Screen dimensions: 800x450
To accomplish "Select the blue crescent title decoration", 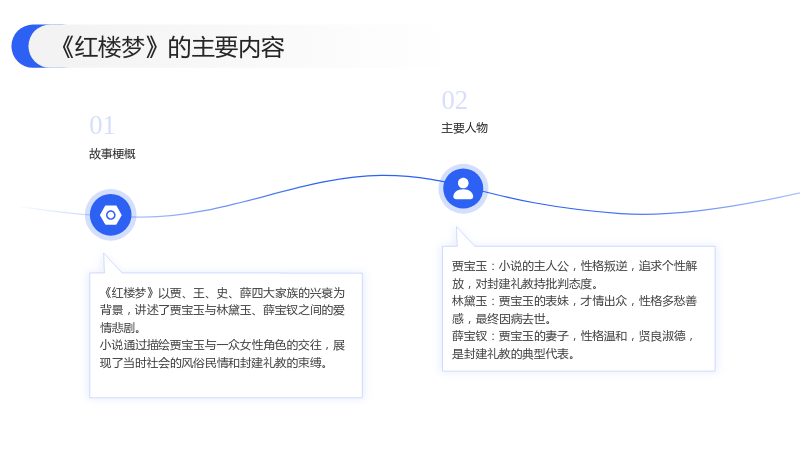I will (26, 46).
